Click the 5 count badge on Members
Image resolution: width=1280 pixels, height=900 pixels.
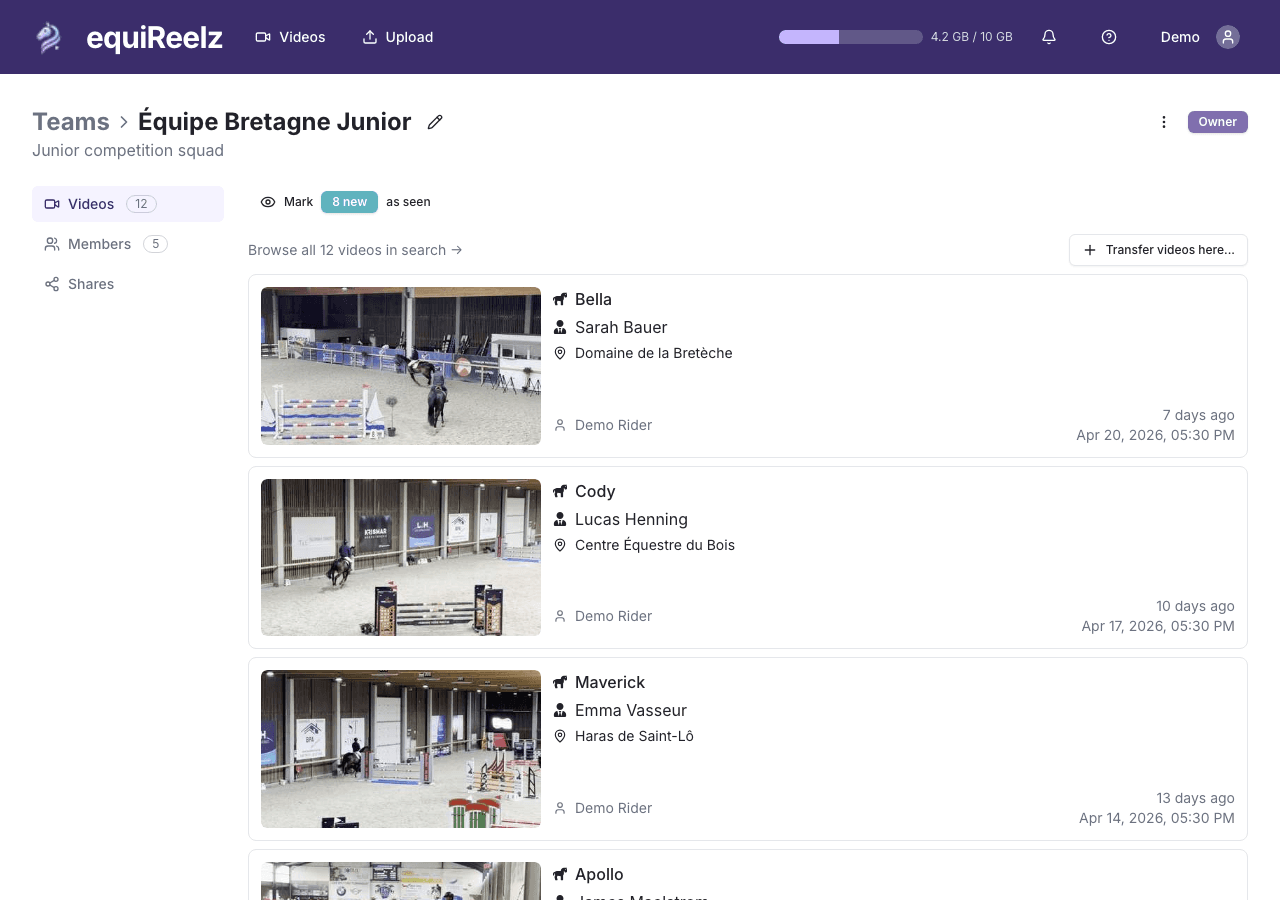[155, 244]
